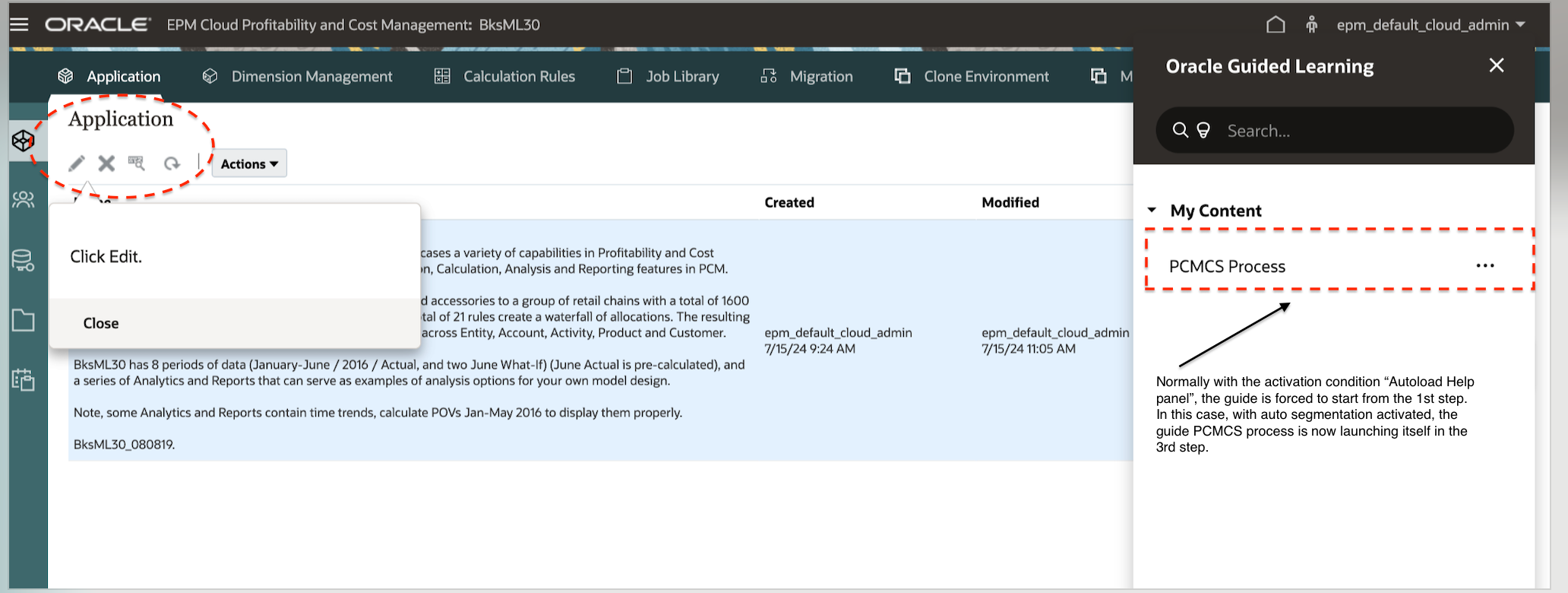This screenshot has width=1568, height=593.
Task: Open the Actions dropdown
Action: [x=249, y=163]
